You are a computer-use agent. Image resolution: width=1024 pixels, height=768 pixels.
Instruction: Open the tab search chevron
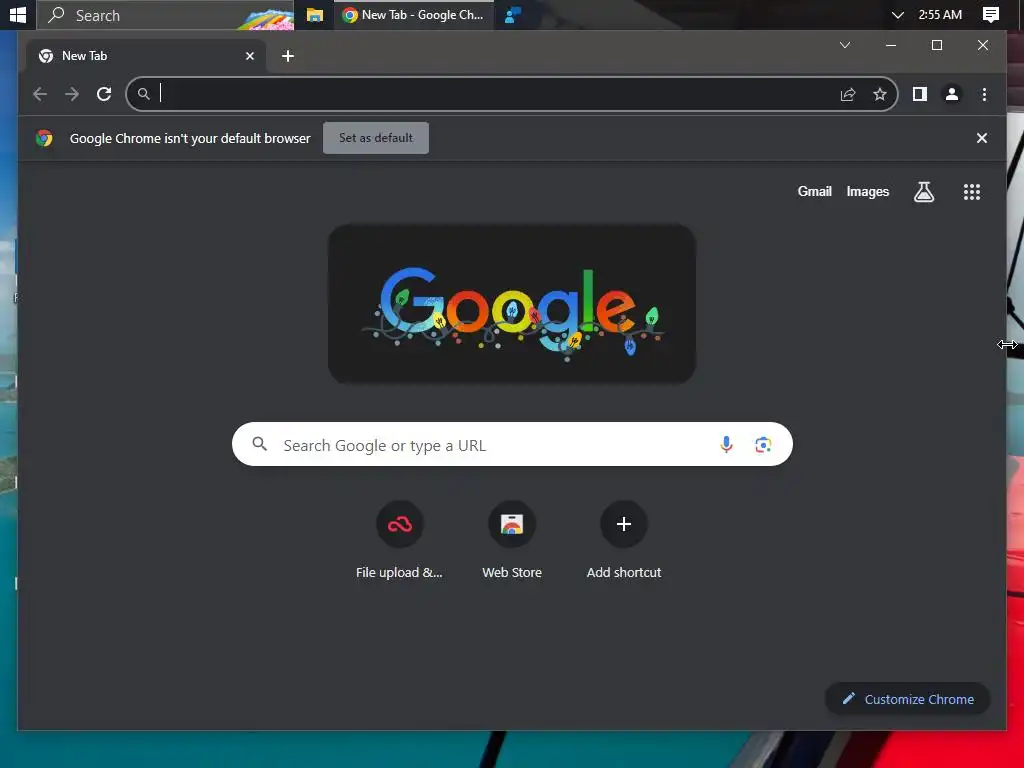coord(844,45)
